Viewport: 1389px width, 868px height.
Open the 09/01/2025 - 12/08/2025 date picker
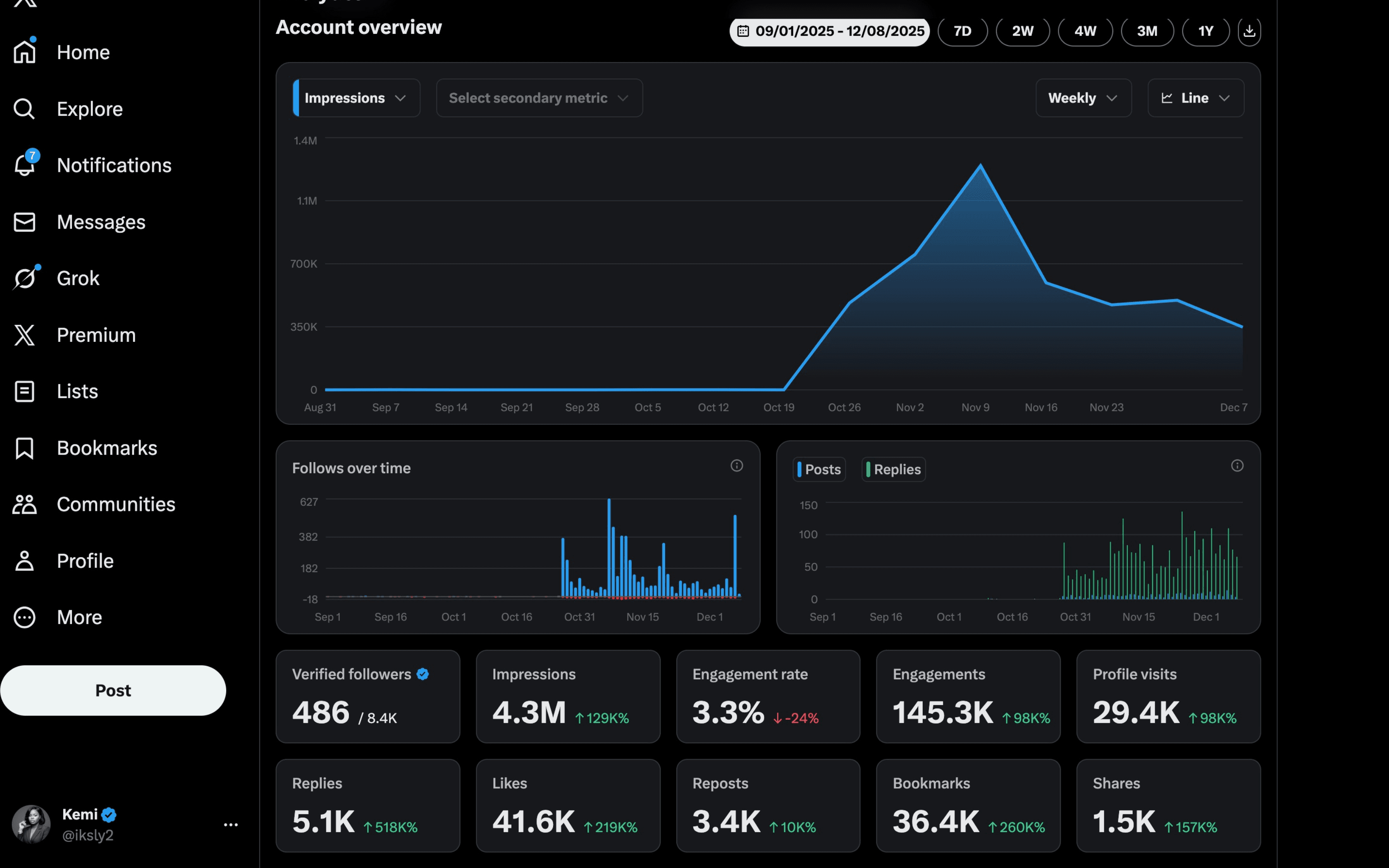click(829, 31)
